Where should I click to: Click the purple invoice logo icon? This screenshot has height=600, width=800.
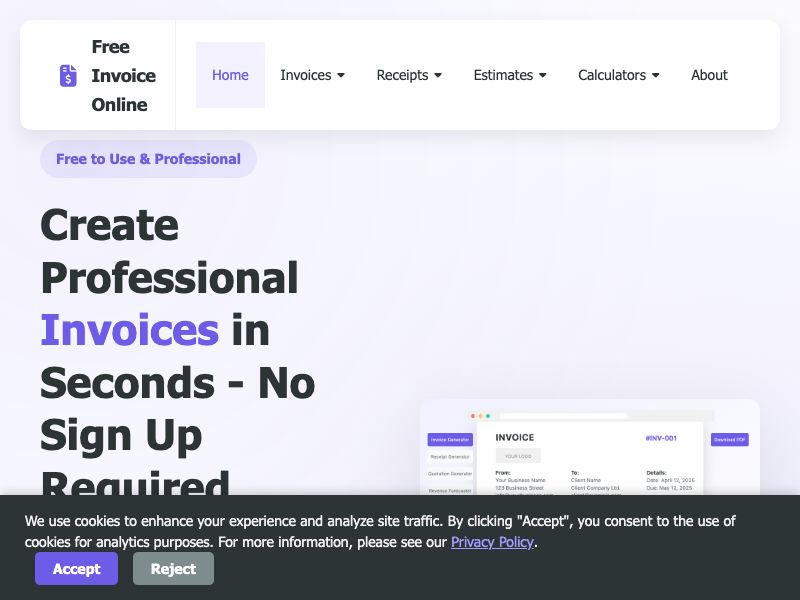click(x=68, y=76)
